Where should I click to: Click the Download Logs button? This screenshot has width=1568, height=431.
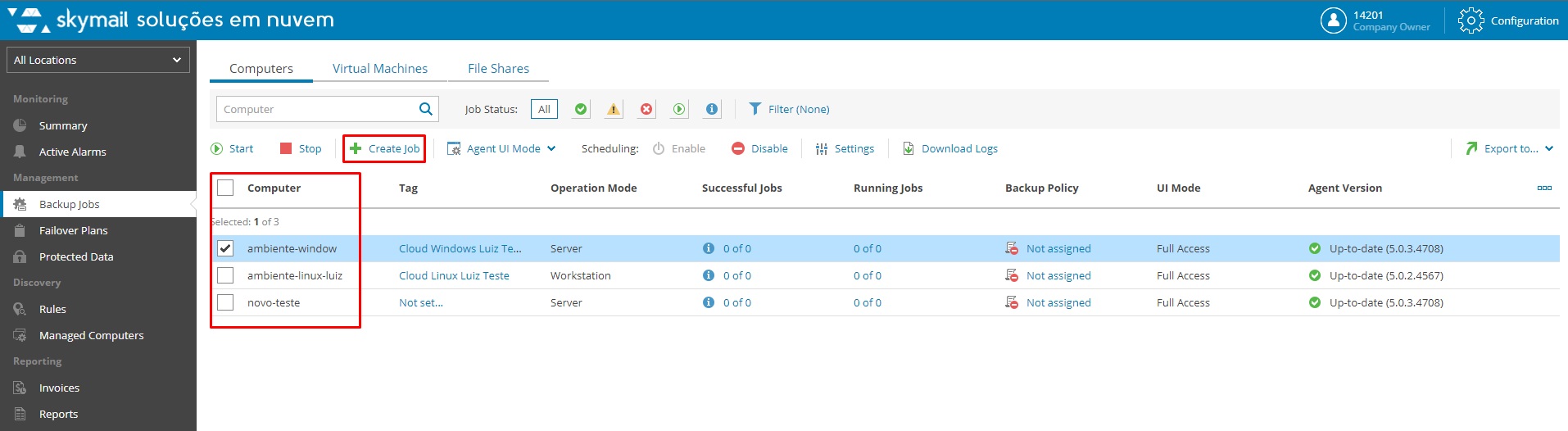[x=950, y=148]
